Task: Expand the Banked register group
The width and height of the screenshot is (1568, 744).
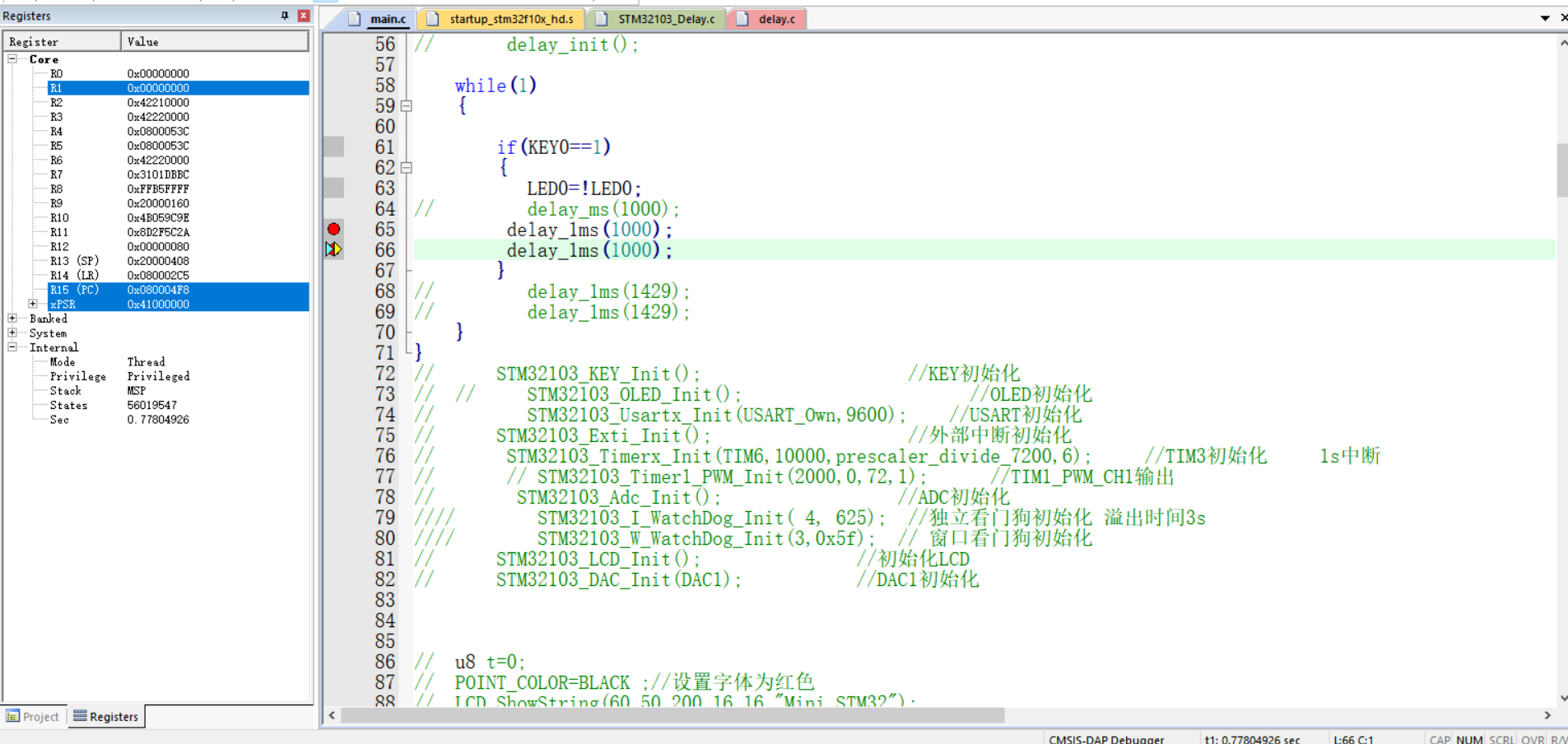Action: pyautogui.click(x=12, y=319)
